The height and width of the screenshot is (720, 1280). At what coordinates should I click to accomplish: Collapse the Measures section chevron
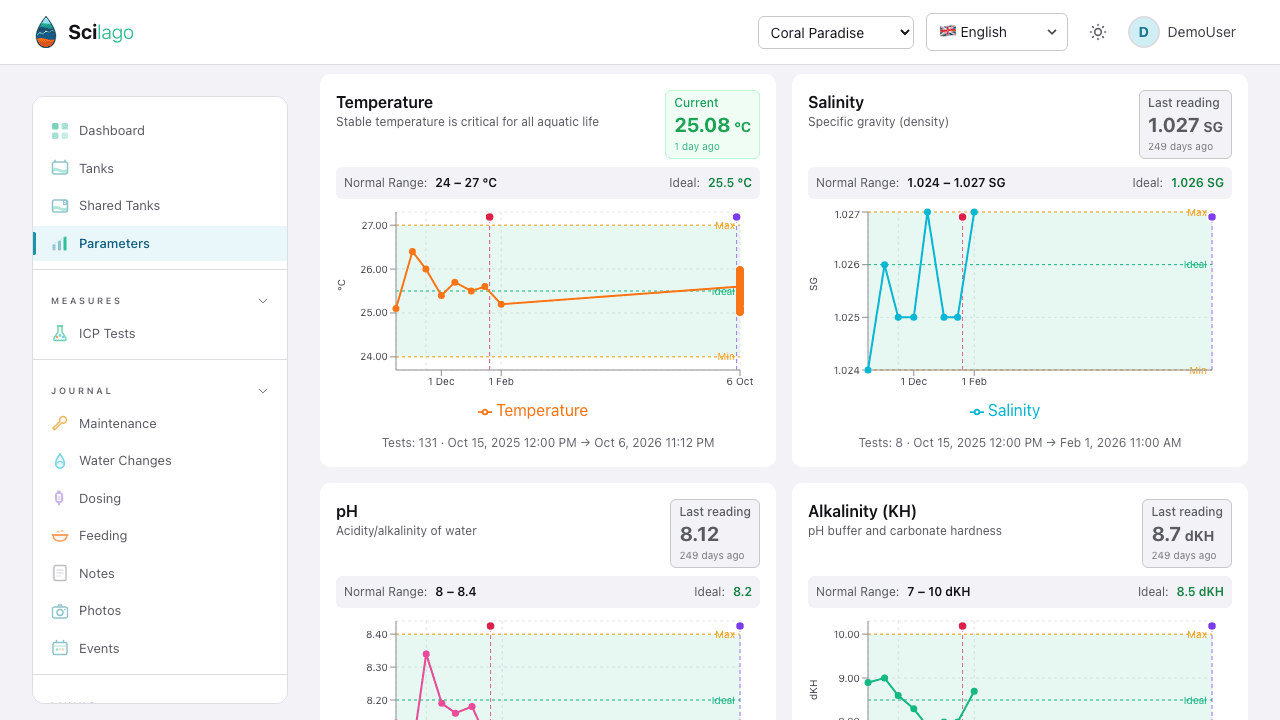[264, 301]
